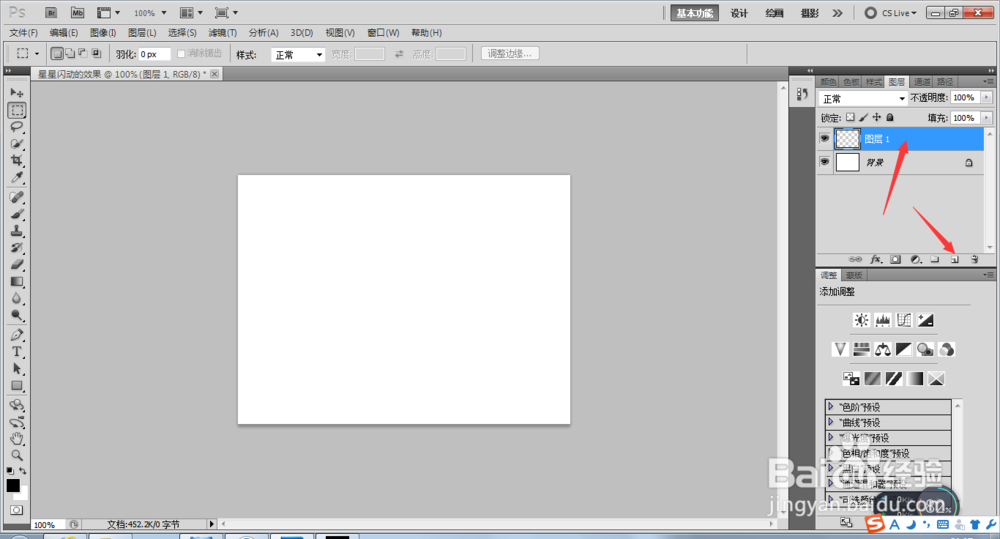Screen dimensions: 1000x539
Task: Click the foreground color swatch
Action: click(x=13, y=485)
